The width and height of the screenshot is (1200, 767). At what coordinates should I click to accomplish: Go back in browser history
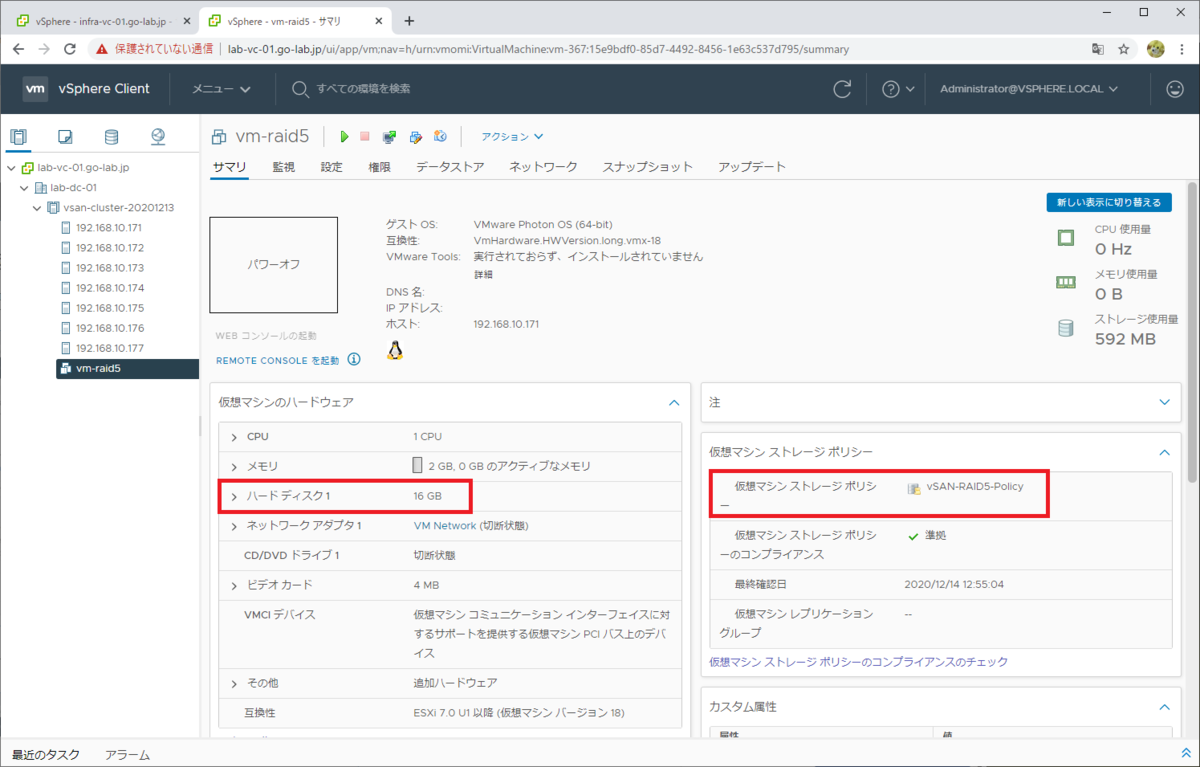coord(19,48)
